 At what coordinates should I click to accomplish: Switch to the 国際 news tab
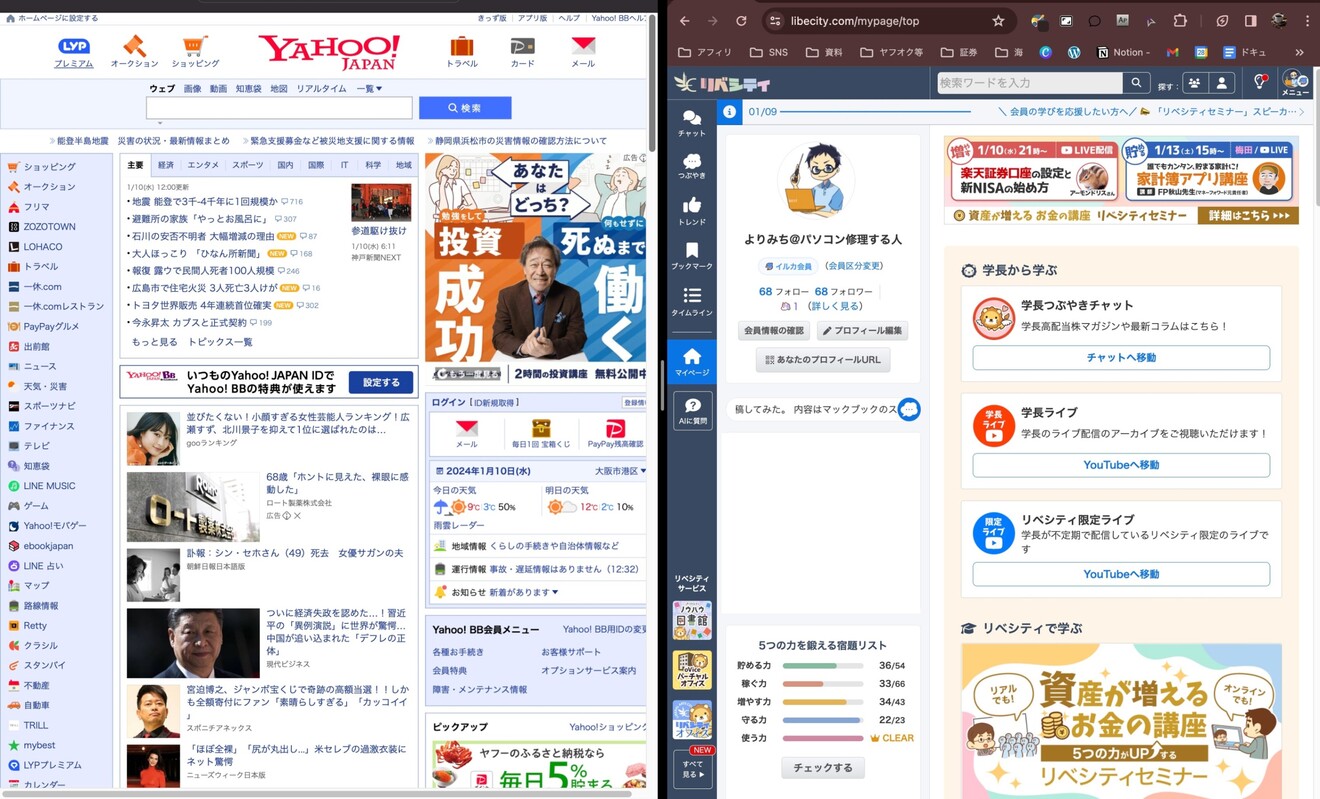pyautogui.click(x=316, y=165)
